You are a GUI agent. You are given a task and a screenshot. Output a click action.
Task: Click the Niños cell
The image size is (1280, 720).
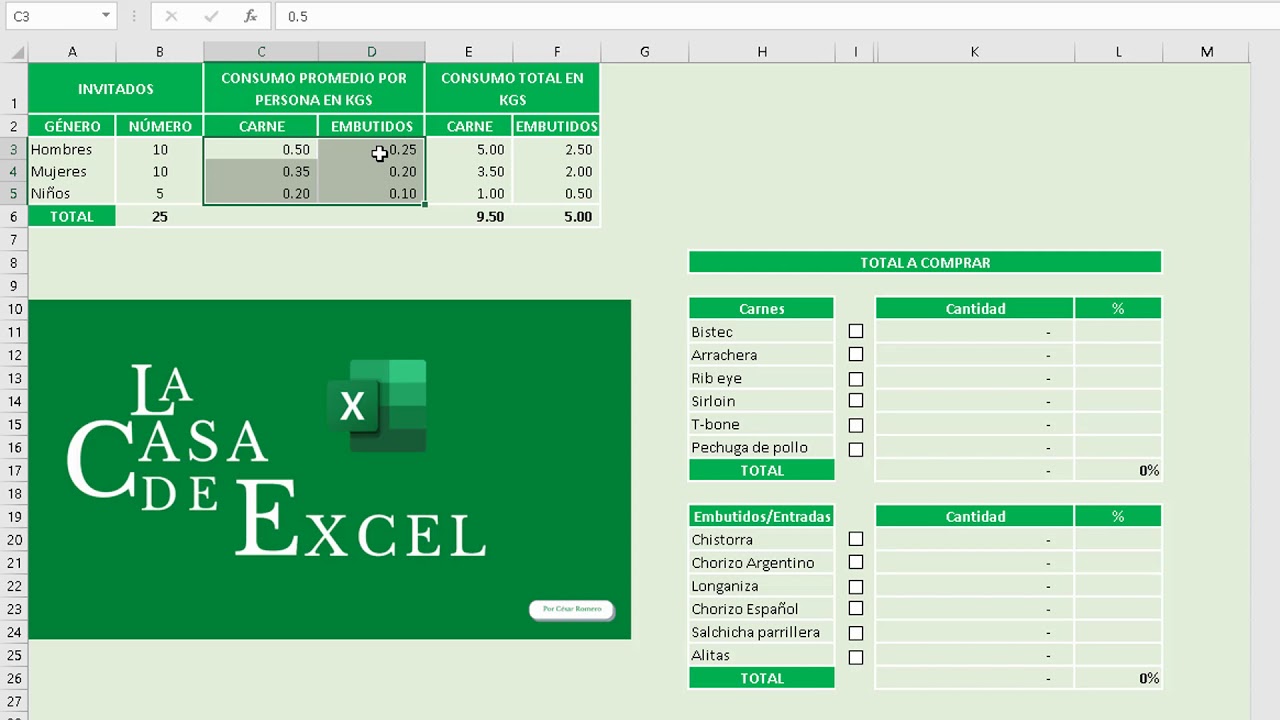[72, 193]
